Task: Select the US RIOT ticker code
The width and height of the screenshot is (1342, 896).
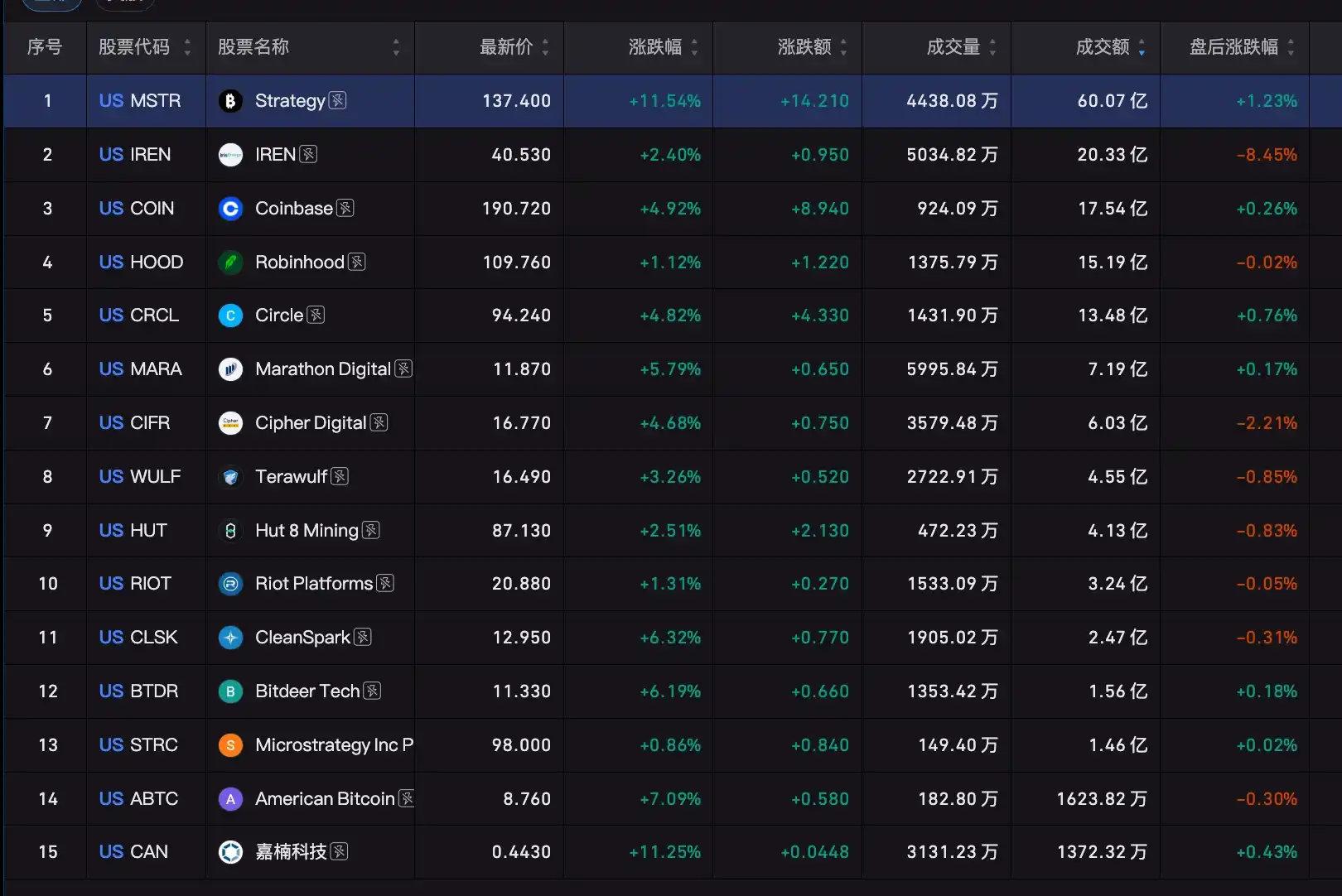Action: (x=135, y=584)
